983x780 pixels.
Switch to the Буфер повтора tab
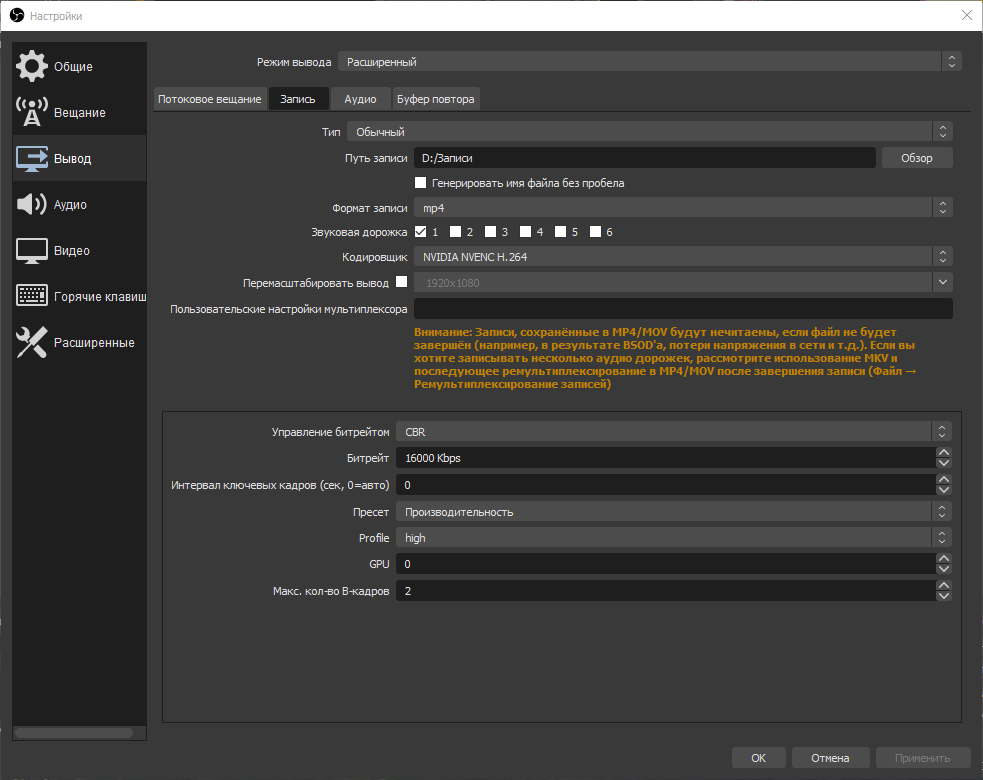click(436, 99)
